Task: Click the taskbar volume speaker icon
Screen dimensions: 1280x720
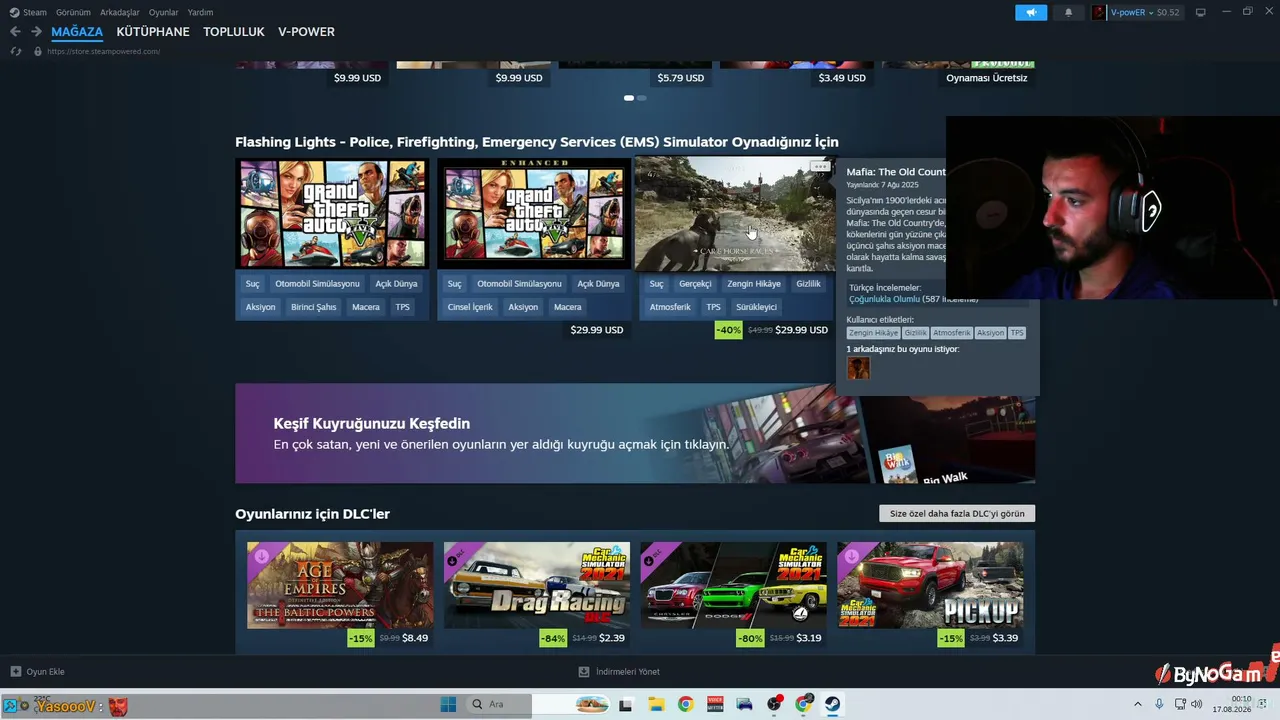Action: (x=1196, y=704)
